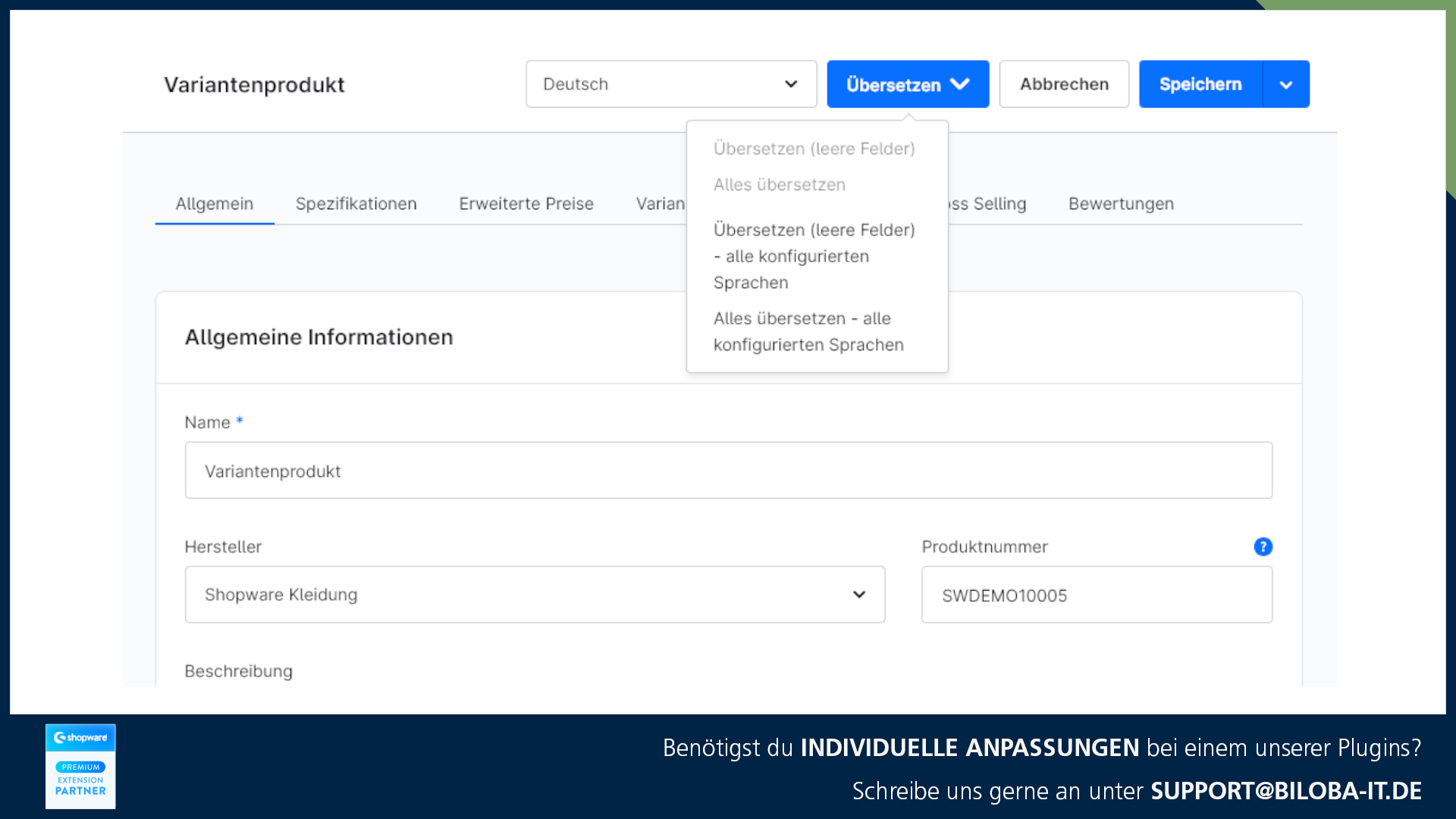Viewport: 1456px width, 819px height.
Task: Click into the Name input field
Action: coord(728,471)
